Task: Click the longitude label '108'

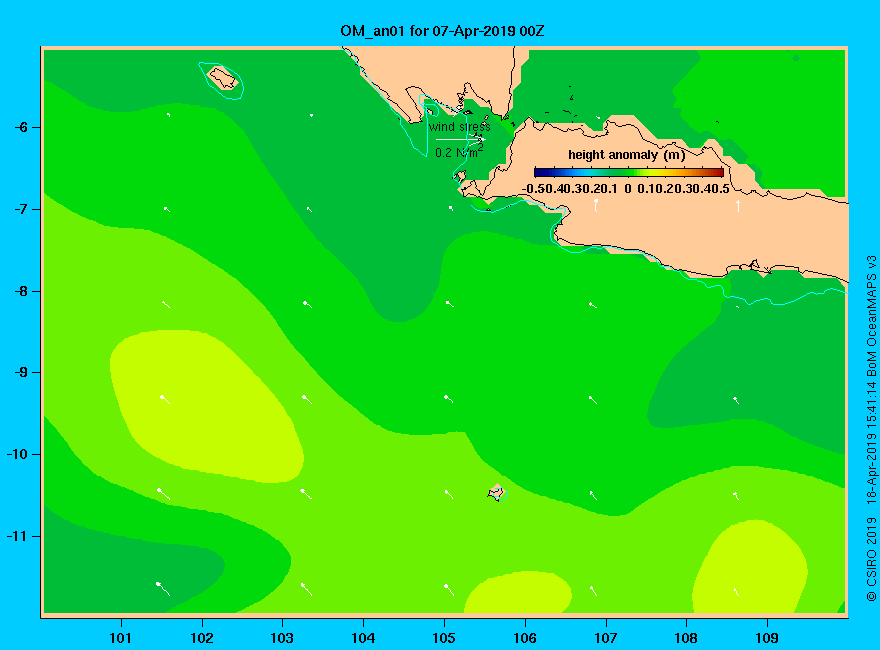Action: pos(686,638)
